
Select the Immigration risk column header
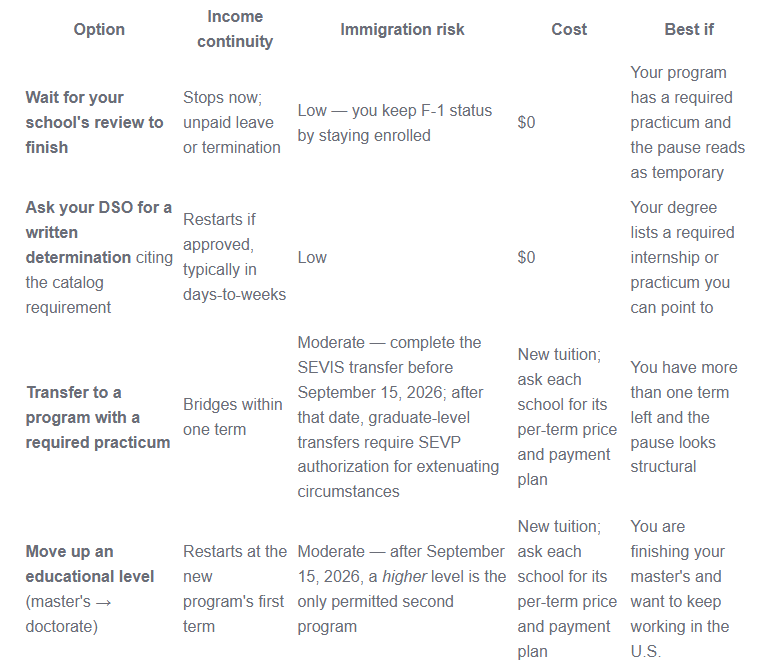point(402,29)
